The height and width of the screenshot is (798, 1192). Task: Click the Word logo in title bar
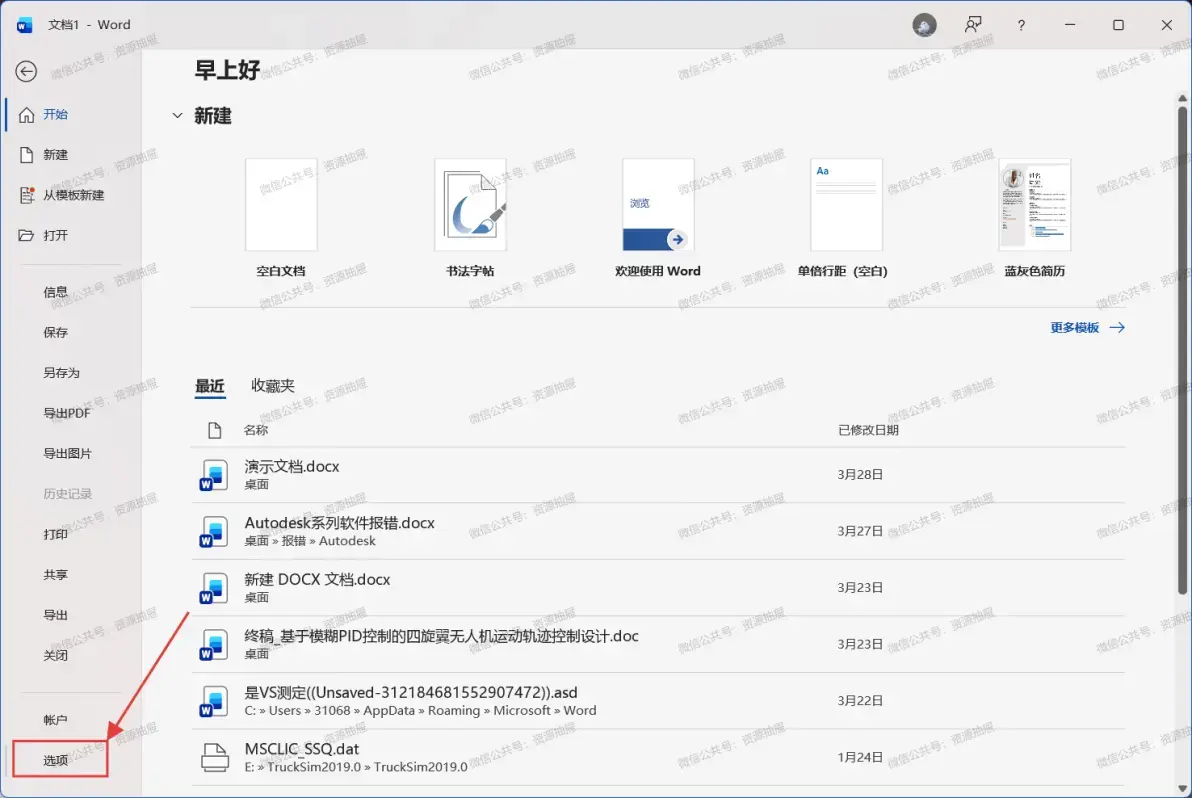(x=24, y=25)
